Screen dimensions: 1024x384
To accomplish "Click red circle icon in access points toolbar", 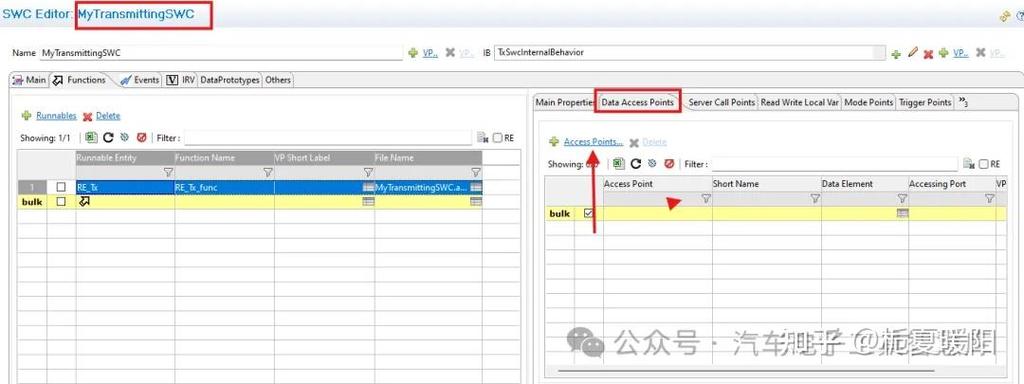I will coord(669,164).
